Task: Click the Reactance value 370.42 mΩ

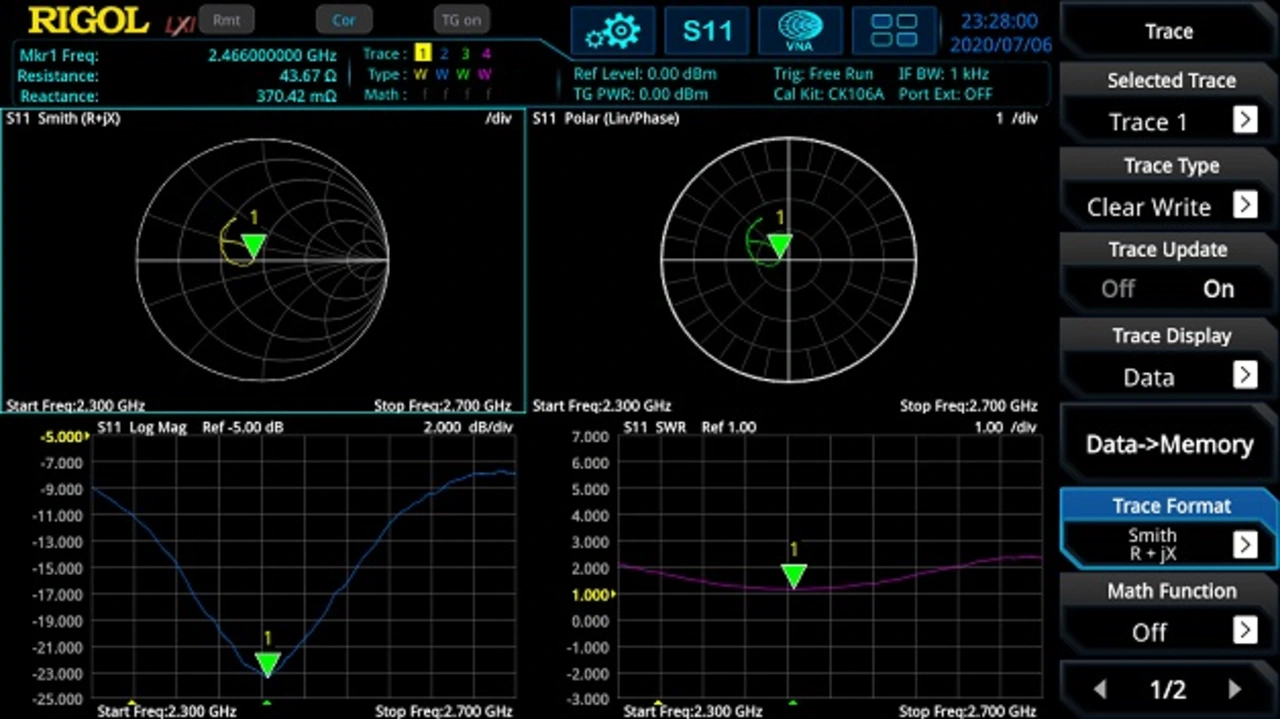Action: tap(296, 96)
